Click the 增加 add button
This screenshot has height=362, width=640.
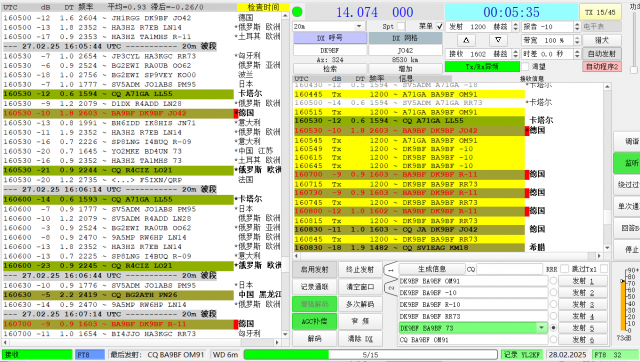tap(405, 69)
